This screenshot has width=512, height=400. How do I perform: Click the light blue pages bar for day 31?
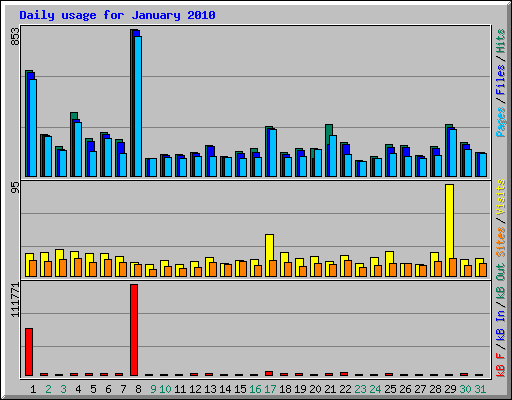(x=483, y=165)
